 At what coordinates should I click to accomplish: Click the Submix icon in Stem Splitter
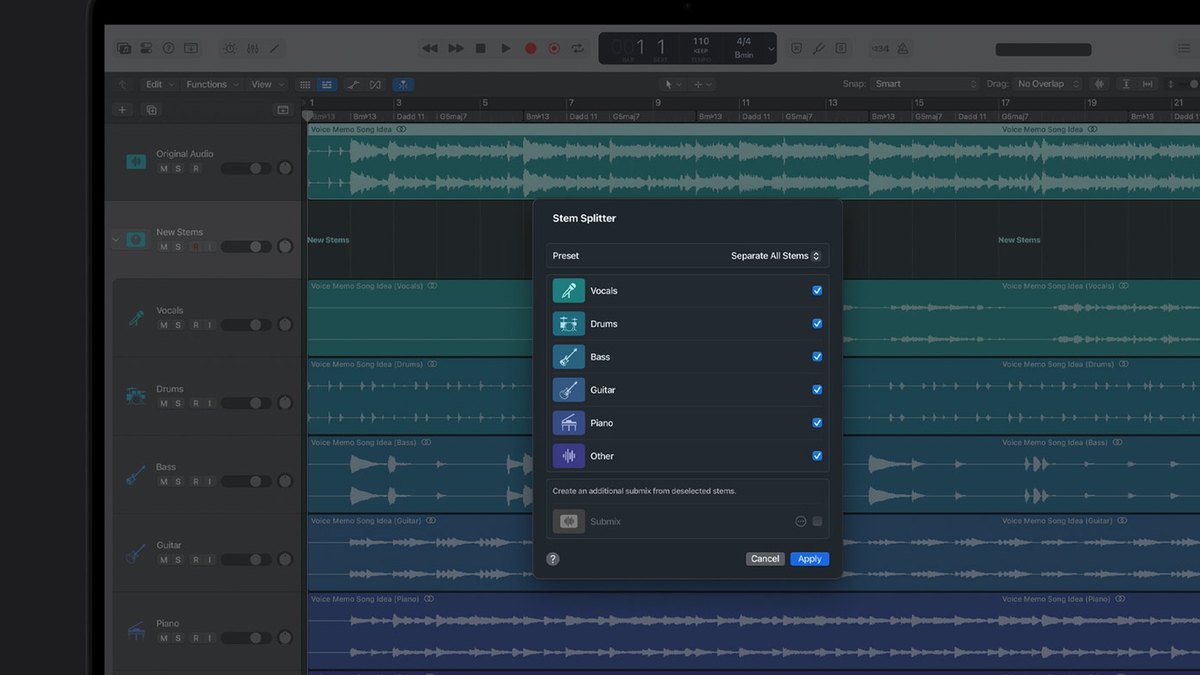tap(569, 521)
